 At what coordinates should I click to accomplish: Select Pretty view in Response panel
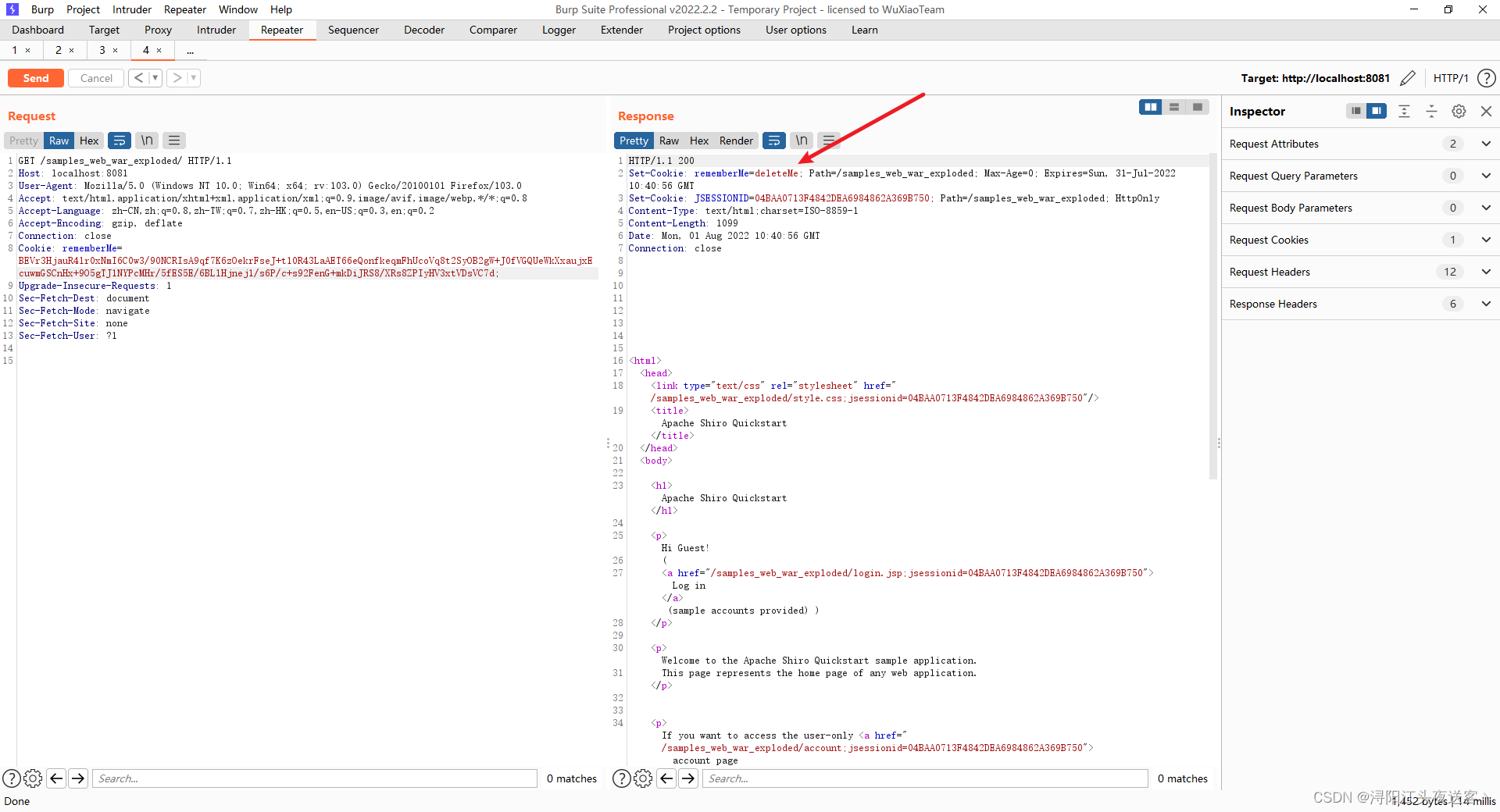(634, 141)
